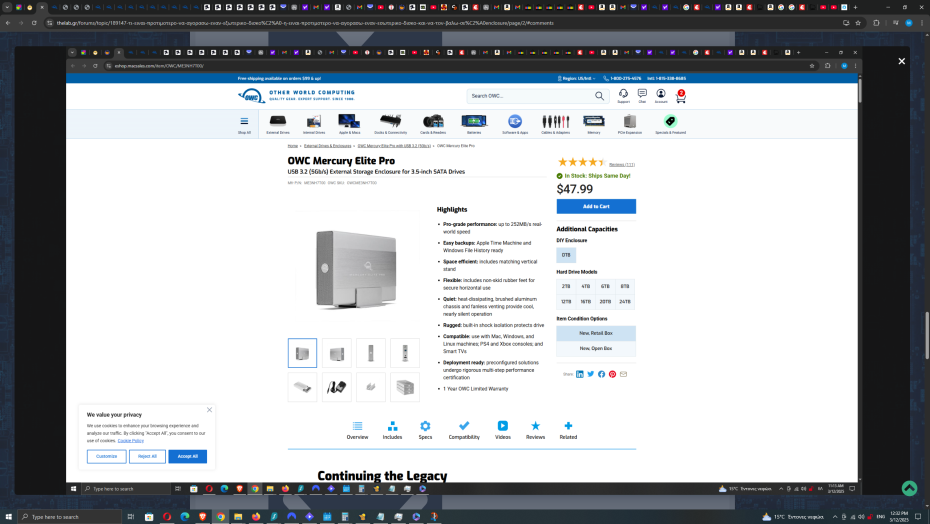Click the OWC Other World Computing logo
Image resolution: width=930 pixels, height=524 pixels.
click(296, 96)
